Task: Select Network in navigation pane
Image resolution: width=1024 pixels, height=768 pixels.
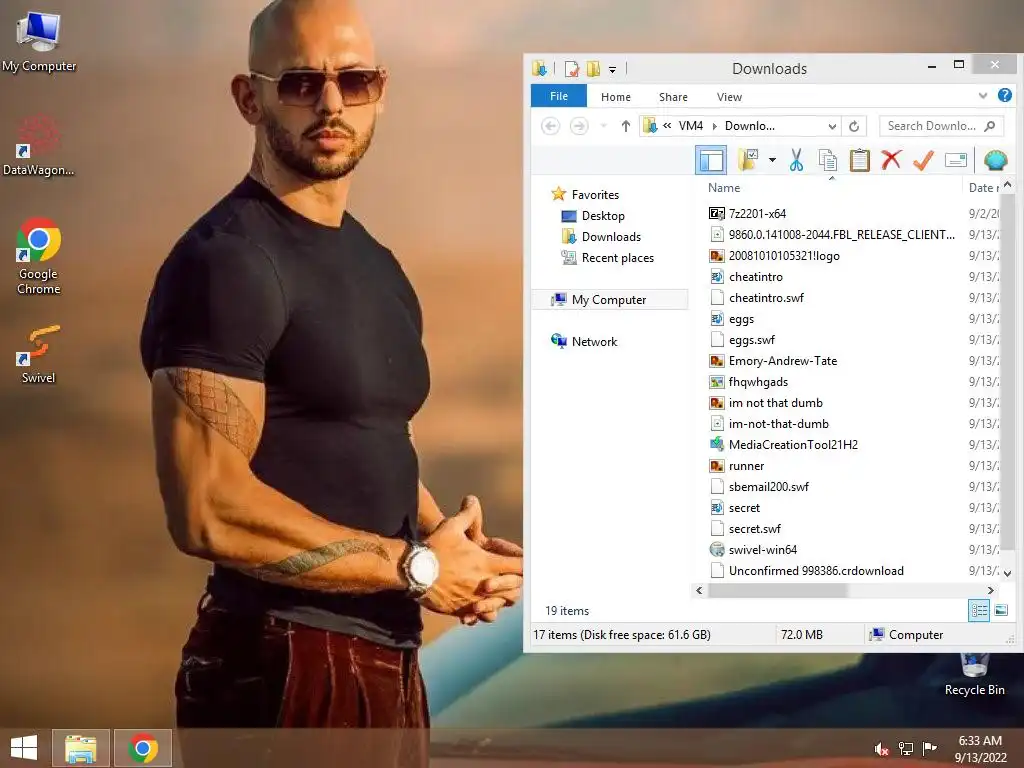Action: point(584,342)
